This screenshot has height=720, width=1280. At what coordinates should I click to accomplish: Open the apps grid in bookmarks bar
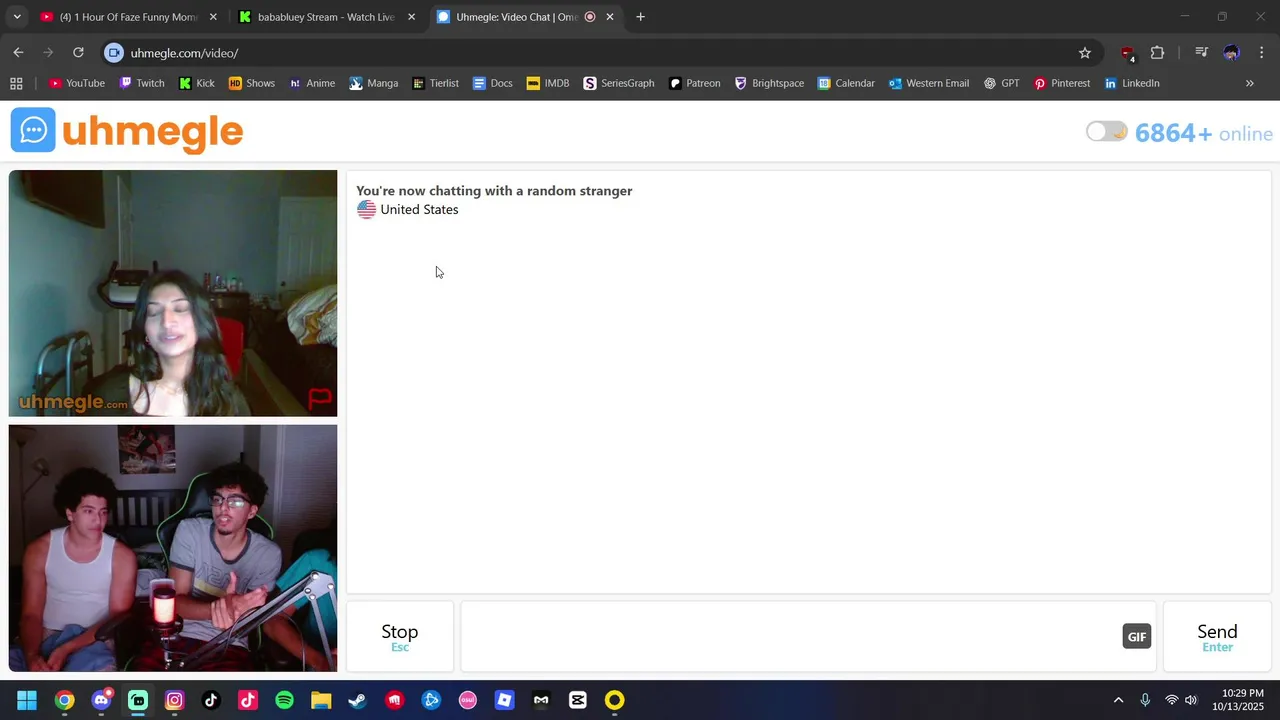tap(16, 83)
